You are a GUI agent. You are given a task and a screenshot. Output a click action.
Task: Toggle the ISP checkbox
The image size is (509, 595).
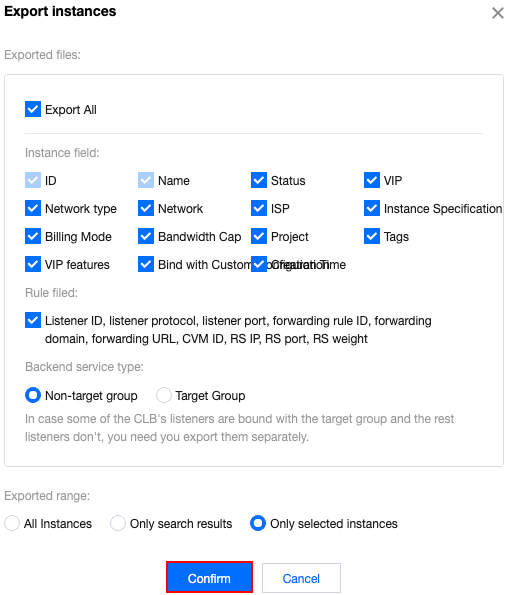click(259, 208)
